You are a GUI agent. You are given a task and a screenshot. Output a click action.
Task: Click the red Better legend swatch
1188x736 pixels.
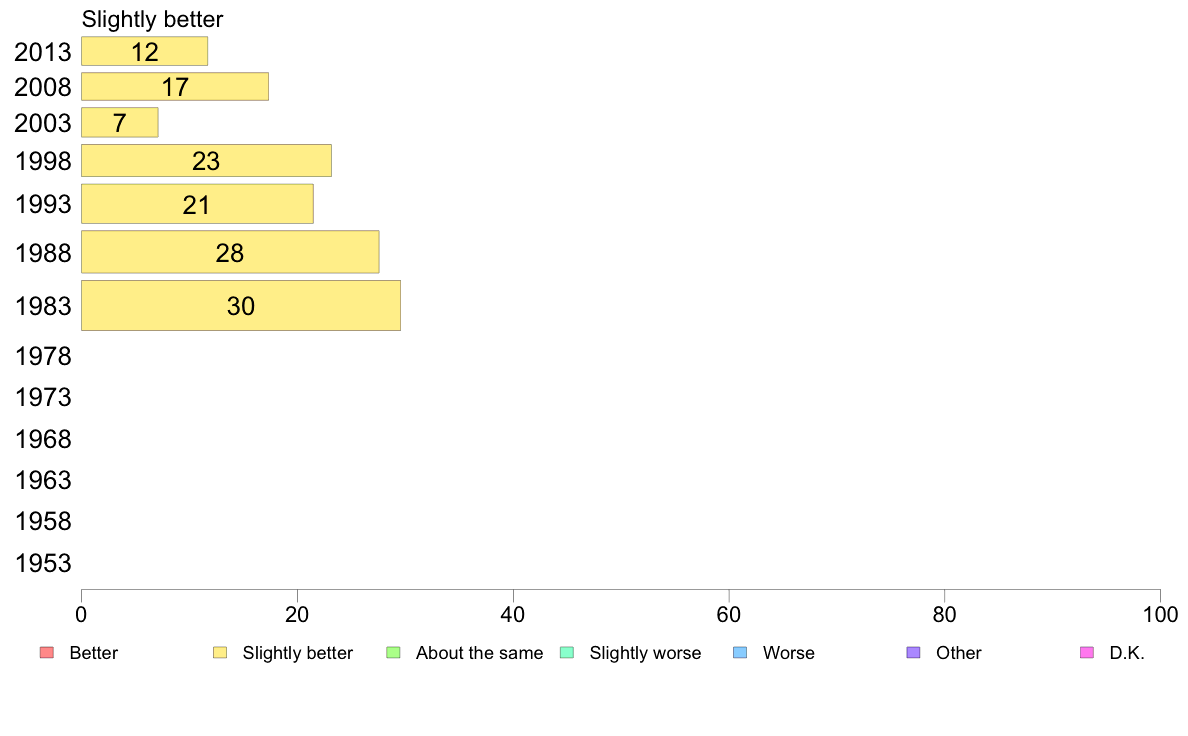click(x=47, y=653)
